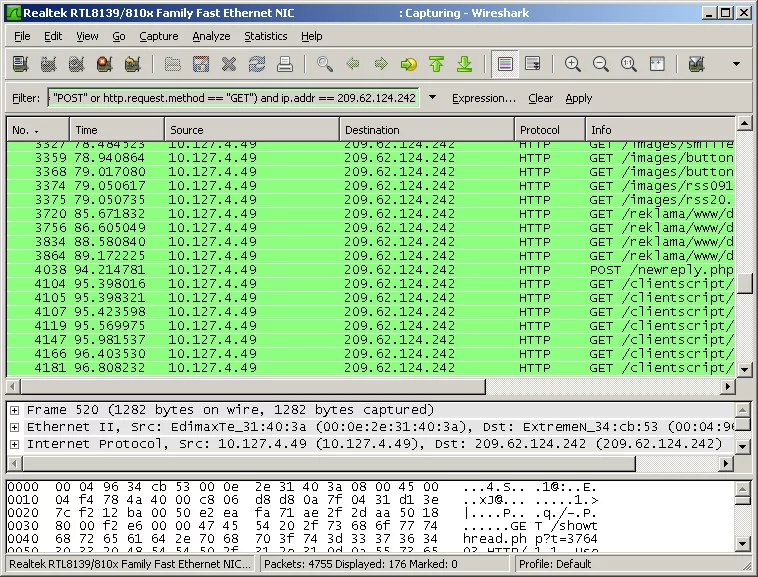Image resolution: width=758 pixels, height=577 pixels.
Task: Click the Packets: 4755 Displayed status text
Action: click(361, 564)
